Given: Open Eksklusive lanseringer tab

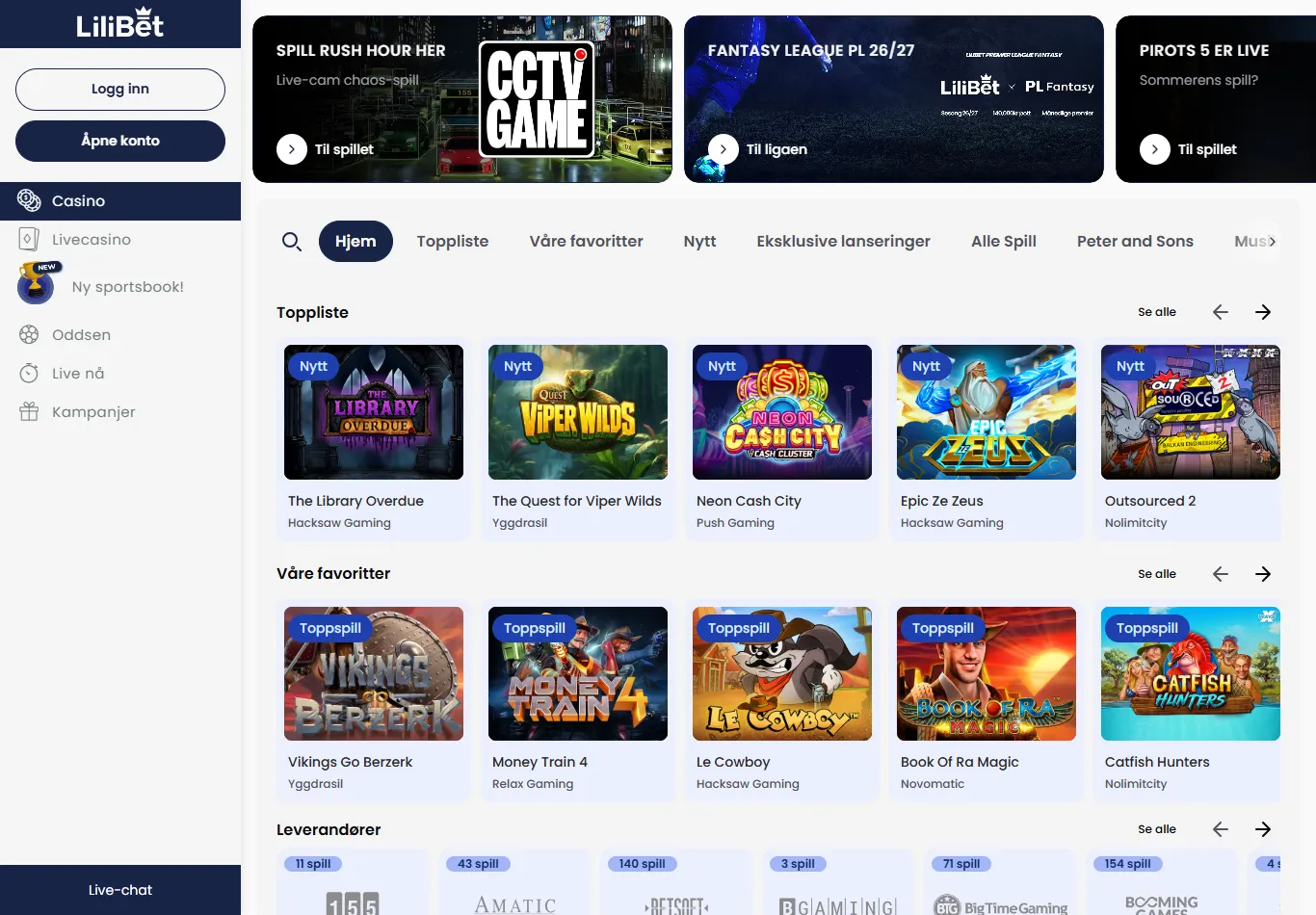Looking at the screenshot, I should (844, 242).
